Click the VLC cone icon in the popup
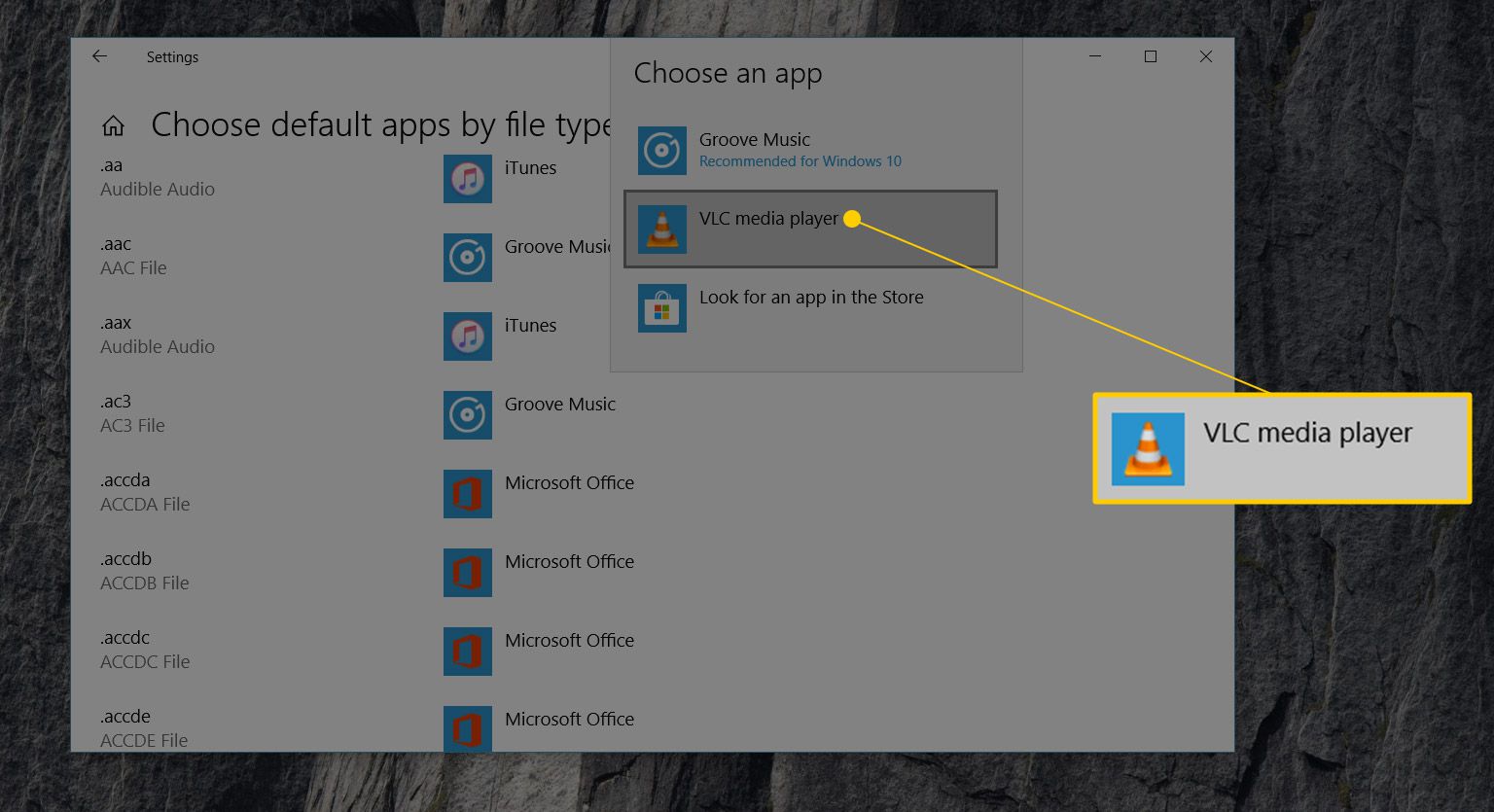Screen dimensions: 1494x812 click(x=662, y=229)
